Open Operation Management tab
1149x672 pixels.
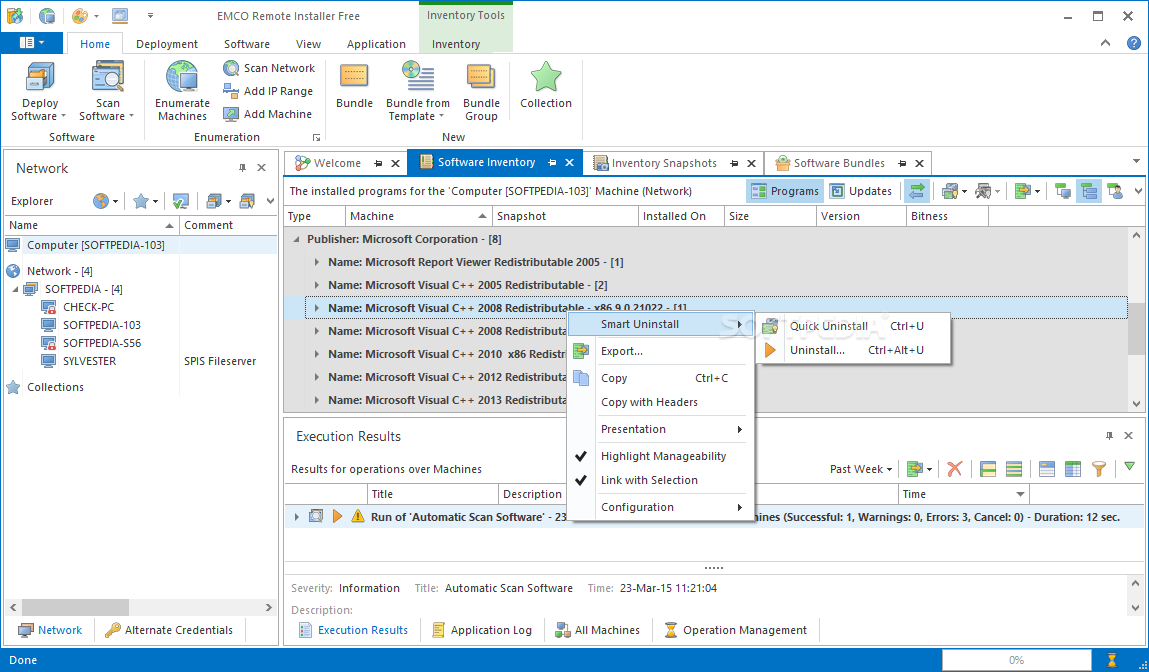[x=735, y=630]
